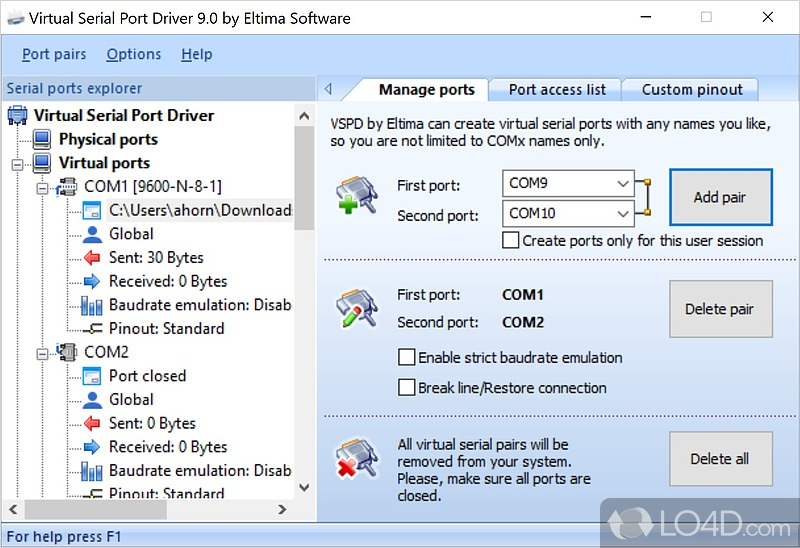The width and height of the screenshot is (800, 548).
Task: Select the COM1 [9600-N-8-1] tree item
Action: coord(153,187)
